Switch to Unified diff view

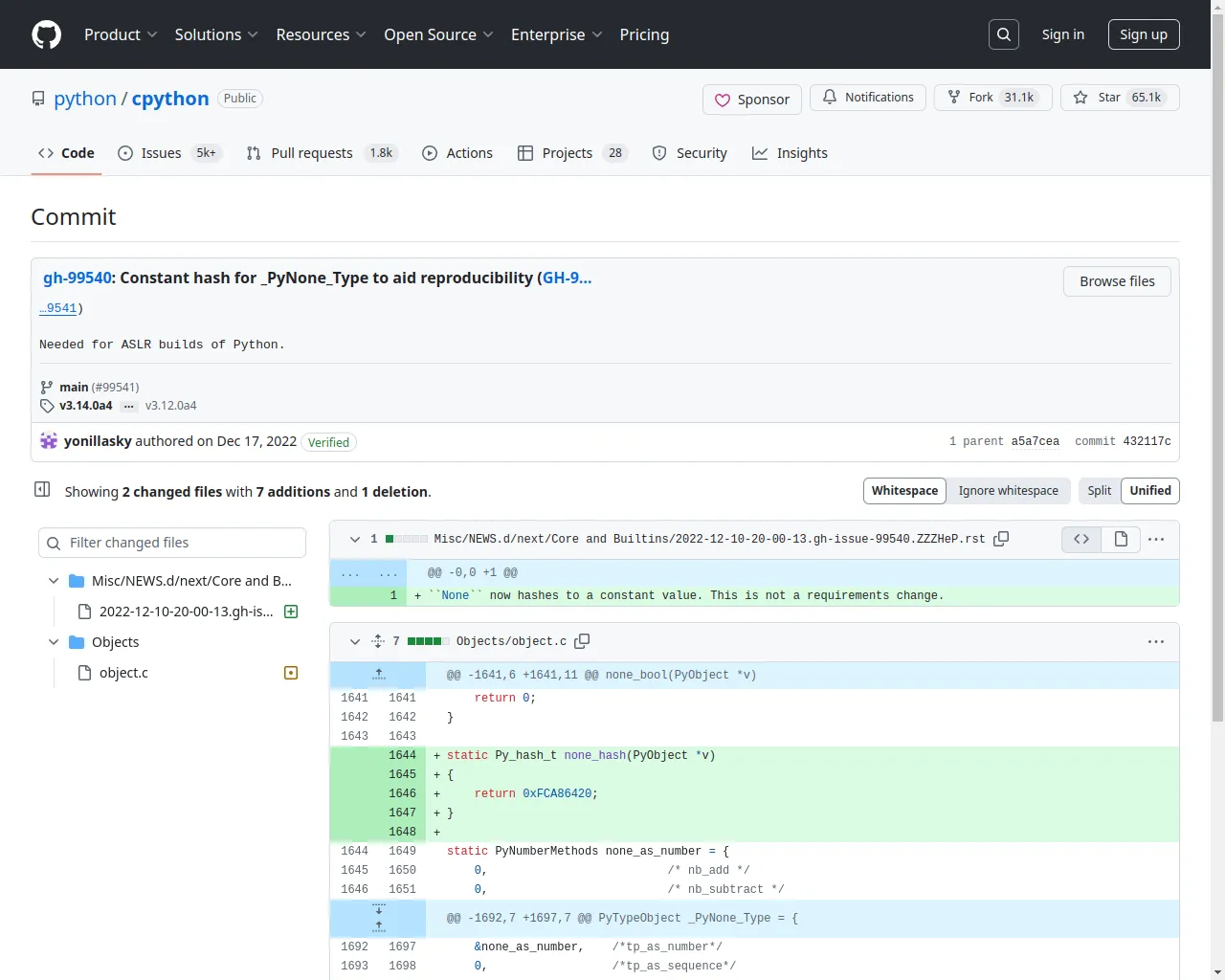[1150, 491]
